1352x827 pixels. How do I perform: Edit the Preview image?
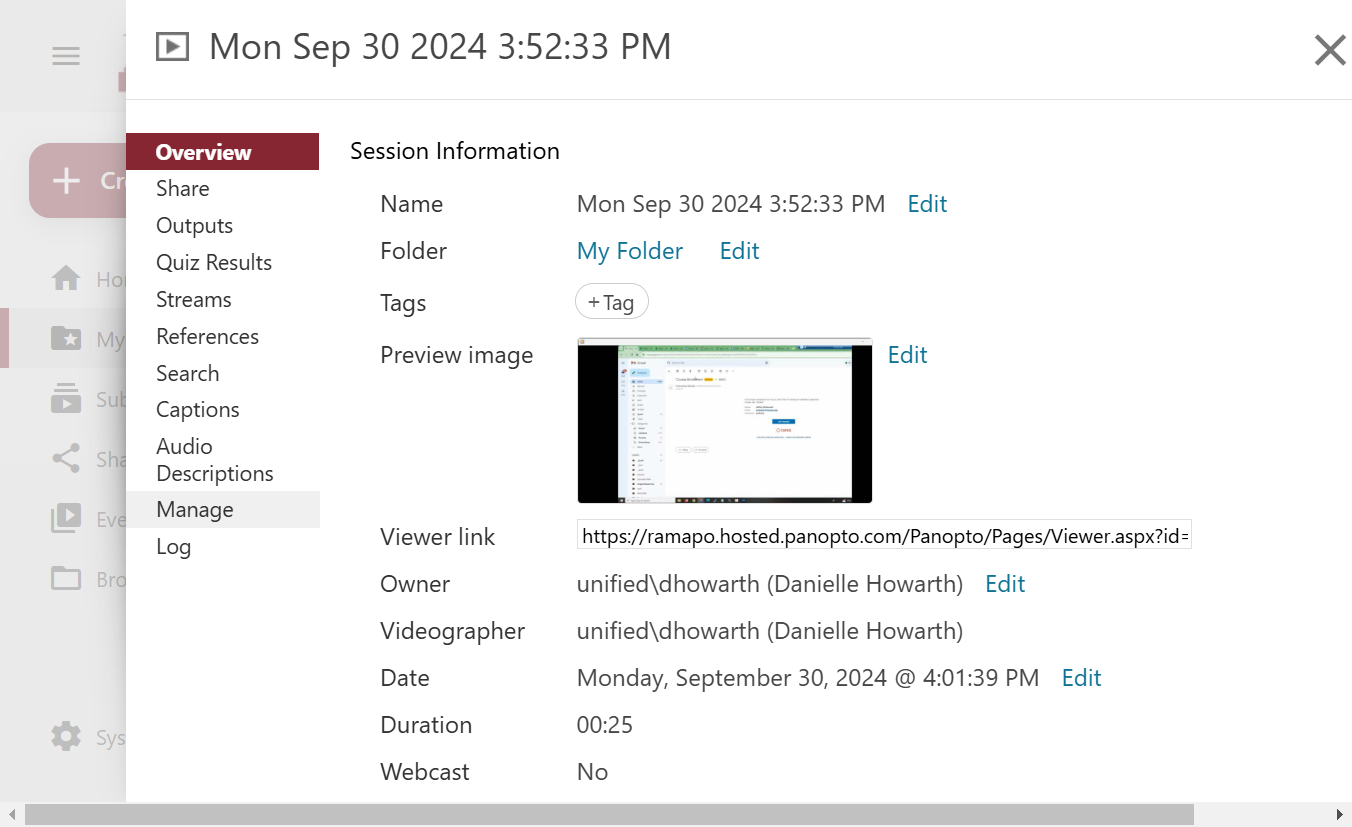pos(907,355)
